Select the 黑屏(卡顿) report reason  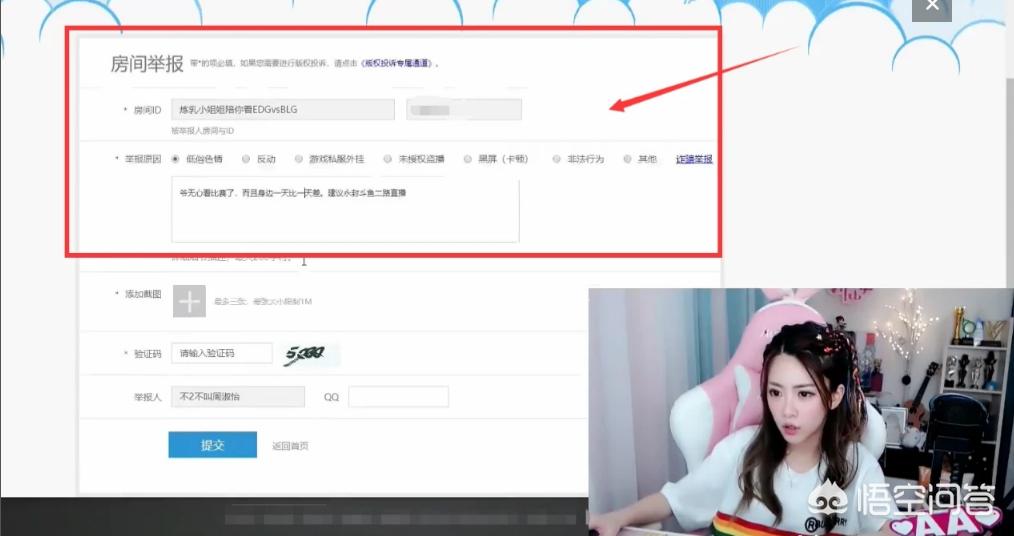468,159
